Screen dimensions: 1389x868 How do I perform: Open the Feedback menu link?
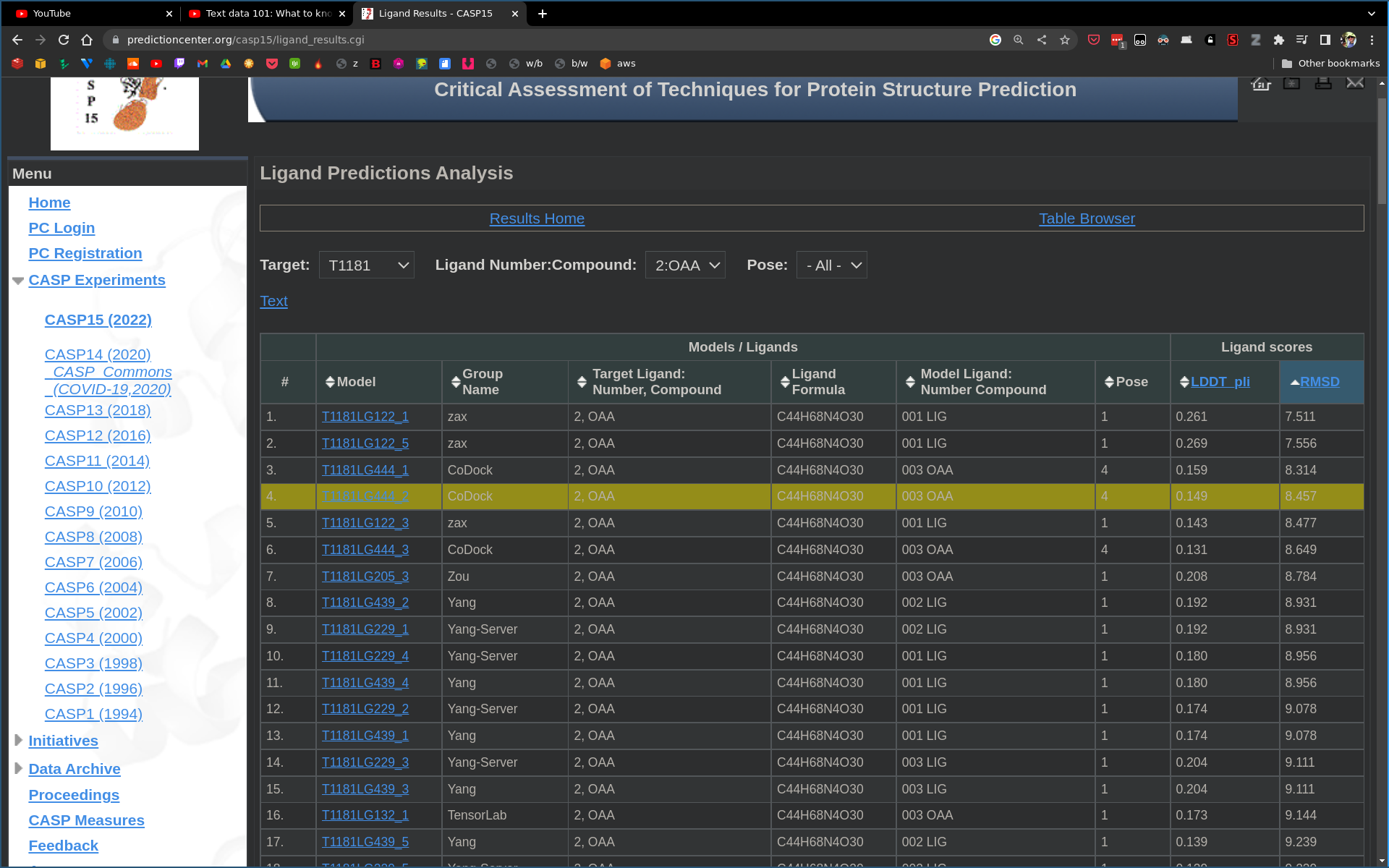[x=63, y=846]
